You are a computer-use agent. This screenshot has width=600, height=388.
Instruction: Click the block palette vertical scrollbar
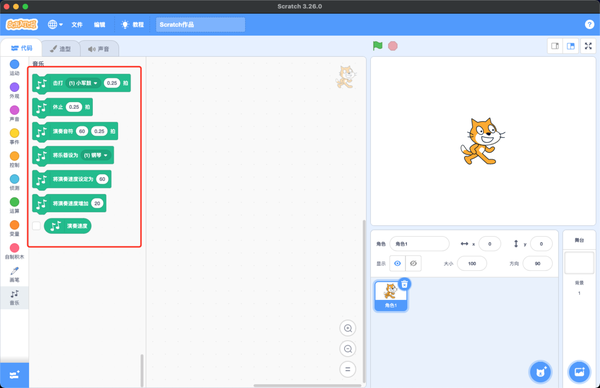[x=142, y=370]
